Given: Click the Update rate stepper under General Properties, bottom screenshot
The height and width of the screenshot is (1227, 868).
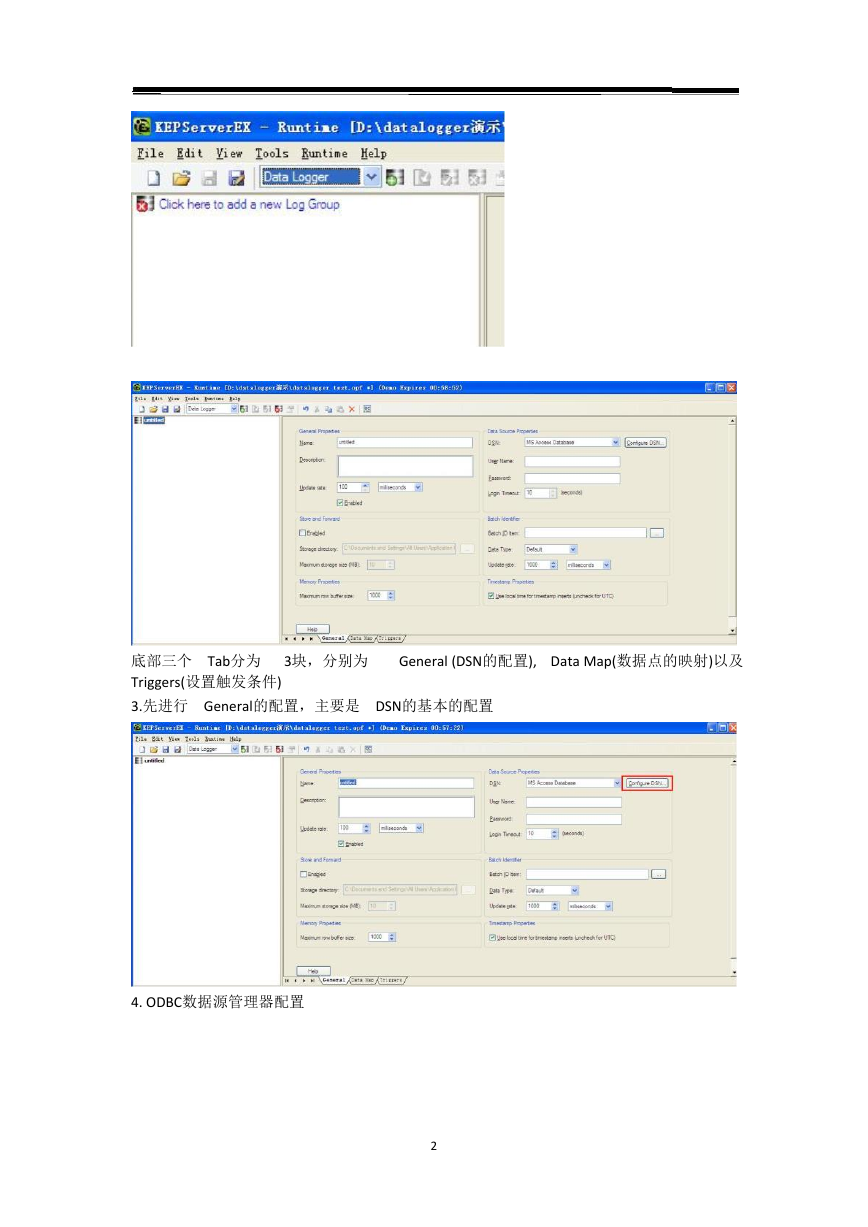Looking at the screenshot, I should pyautogui.click(x=368, y=828).
